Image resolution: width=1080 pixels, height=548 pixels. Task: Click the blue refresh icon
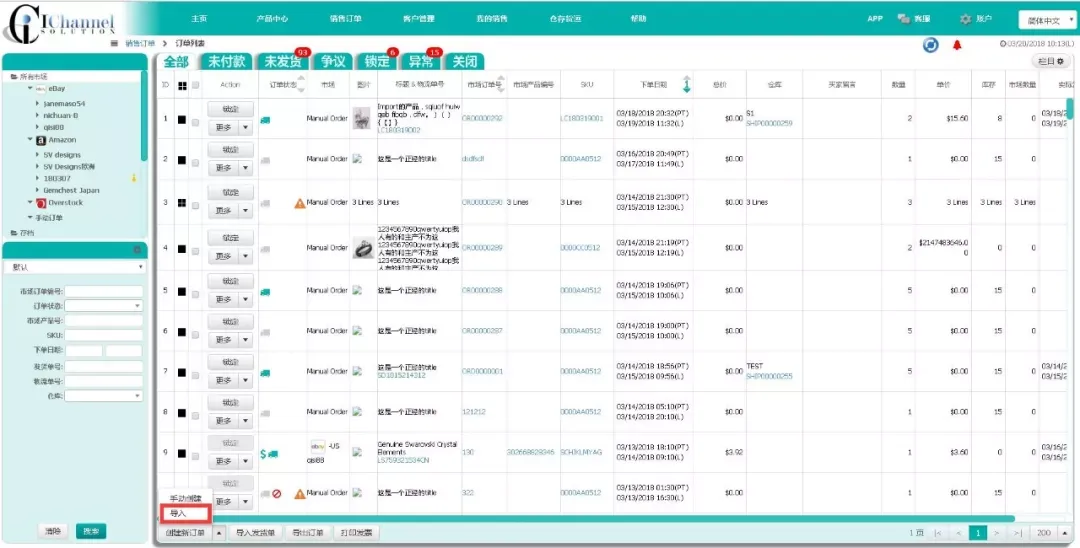click(x=931, y=45)
